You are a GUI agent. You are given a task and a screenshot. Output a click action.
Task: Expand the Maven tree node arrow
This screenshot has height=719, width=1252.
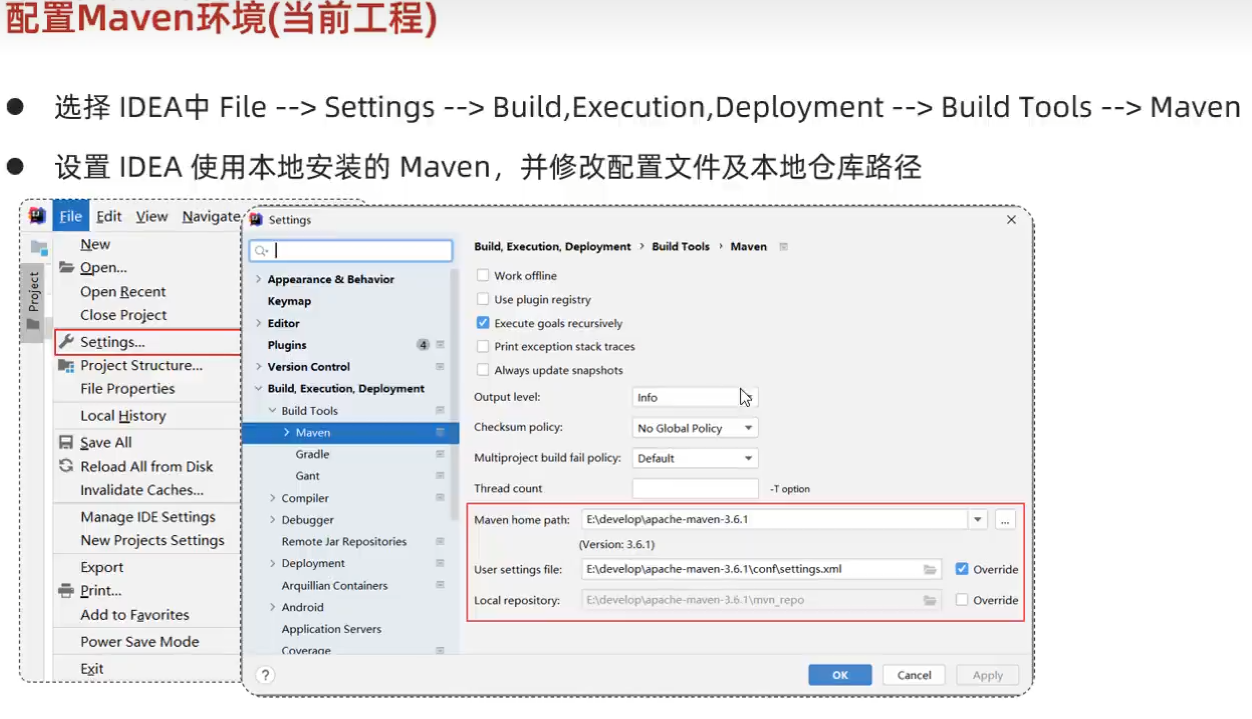(x=287, y=433)
